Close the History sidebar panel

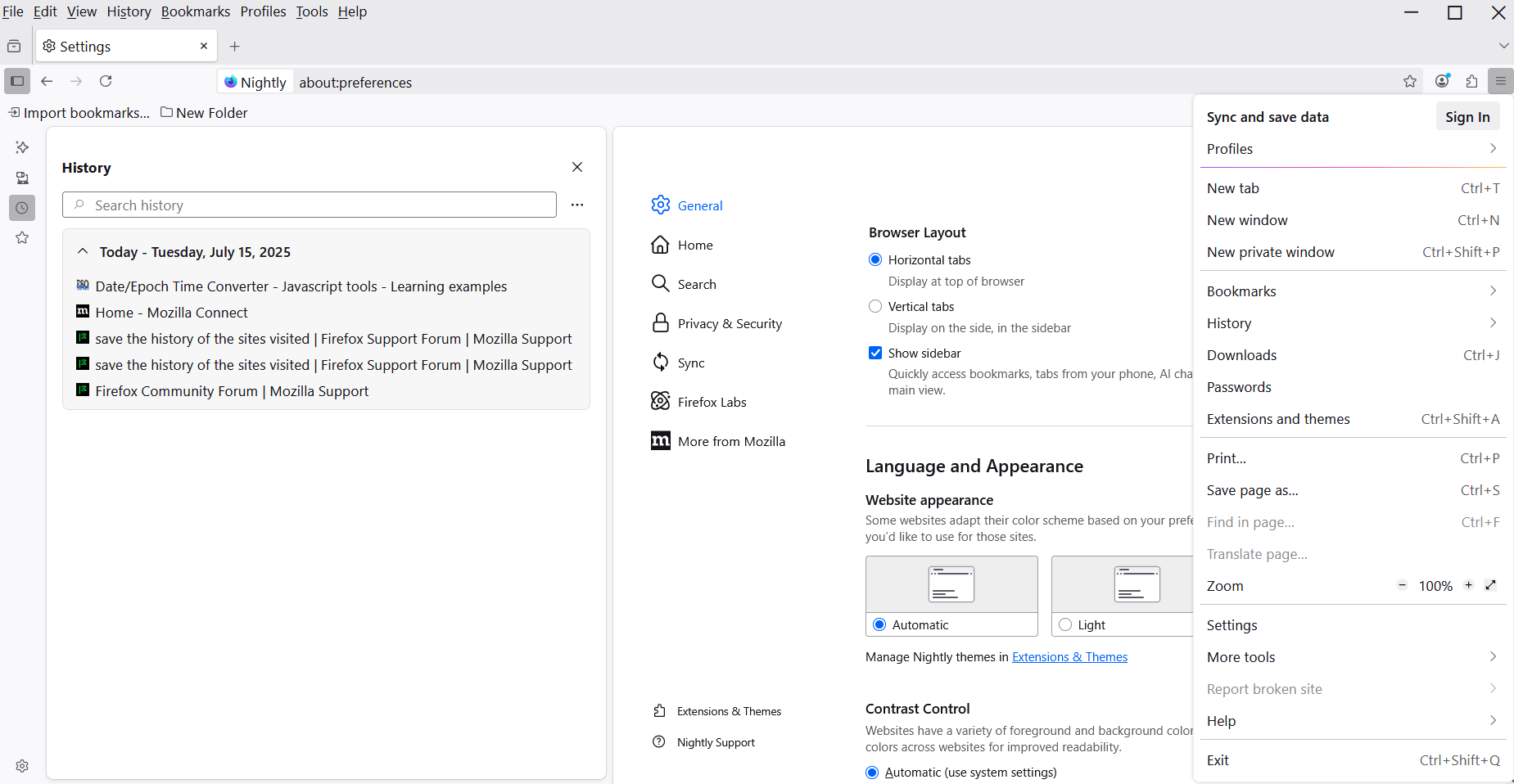coord(577,167)
